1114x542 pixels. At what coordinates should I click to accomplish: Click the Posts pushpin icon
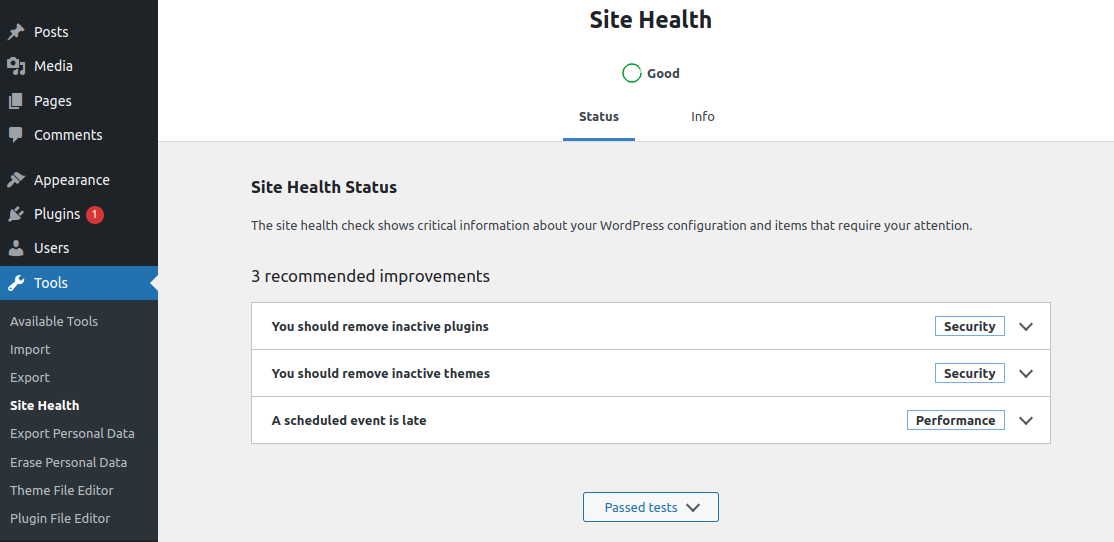tap(16, 32)
